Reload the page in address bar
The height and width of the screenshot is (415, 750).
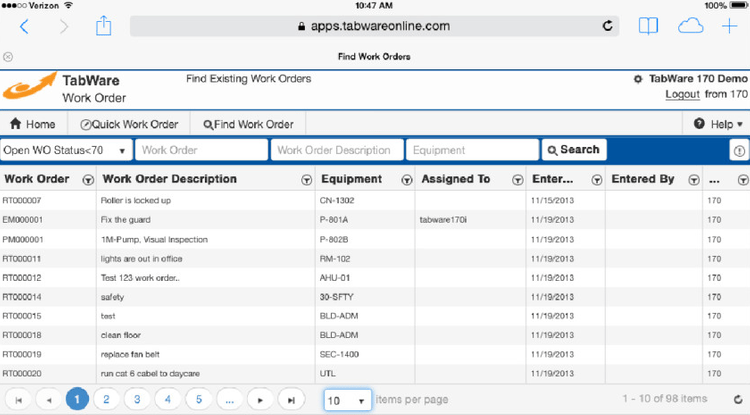tap(607, 26)
